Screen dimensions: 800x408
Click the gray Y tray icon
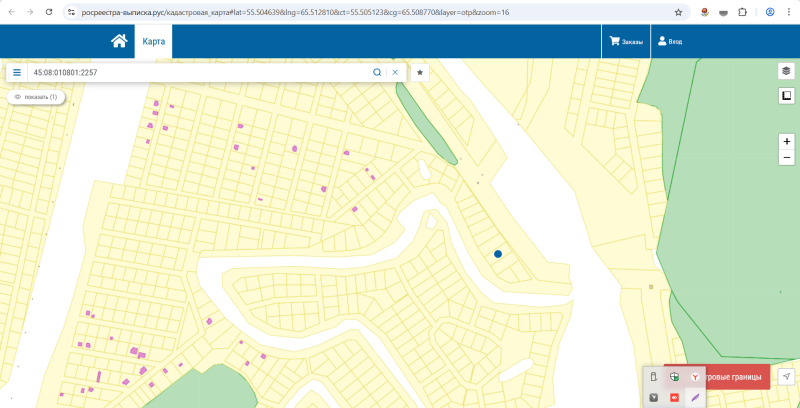click(x=653, y=398)
